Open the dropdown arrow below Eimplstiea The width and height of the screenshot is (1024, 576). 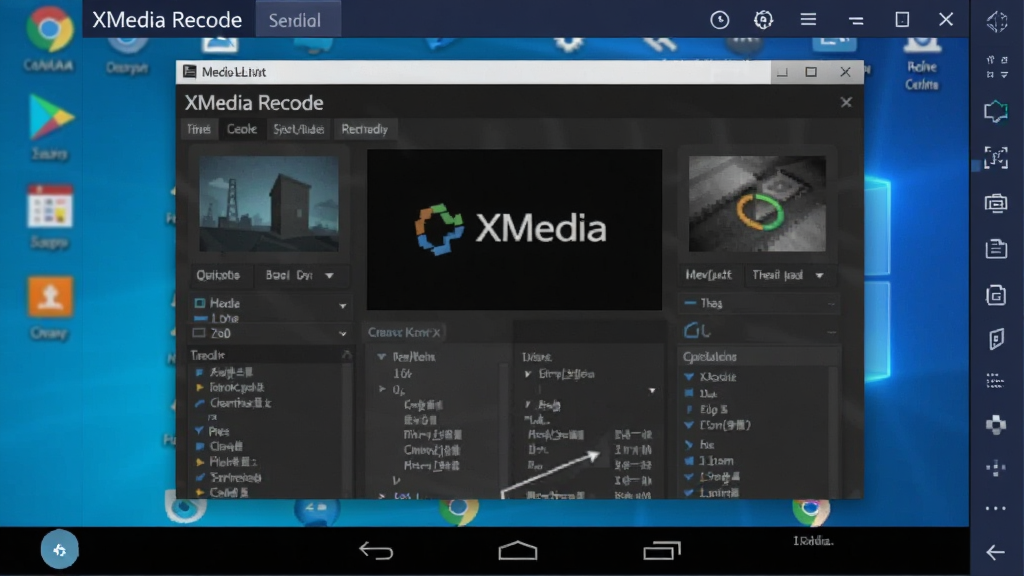pos(652,391)
